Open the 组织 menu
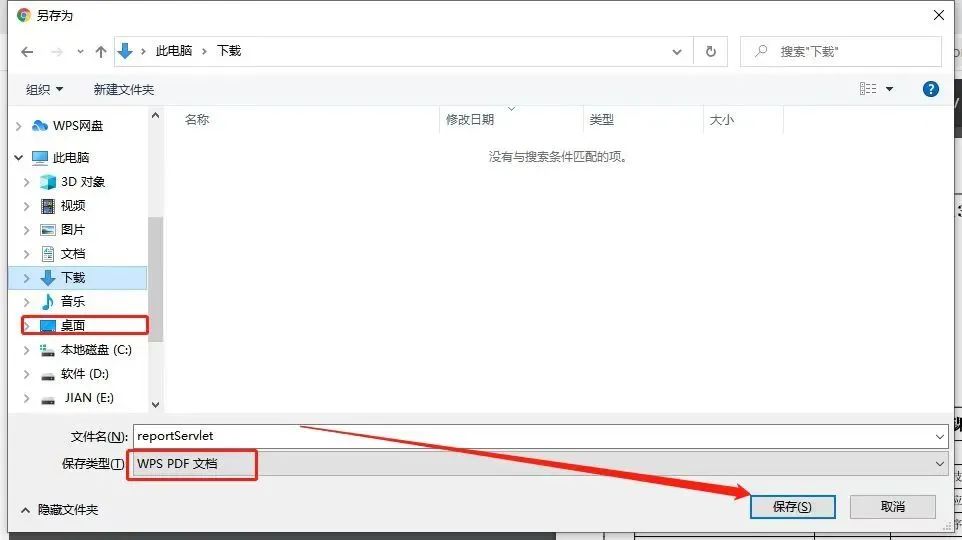 click(x=45, y=89)
